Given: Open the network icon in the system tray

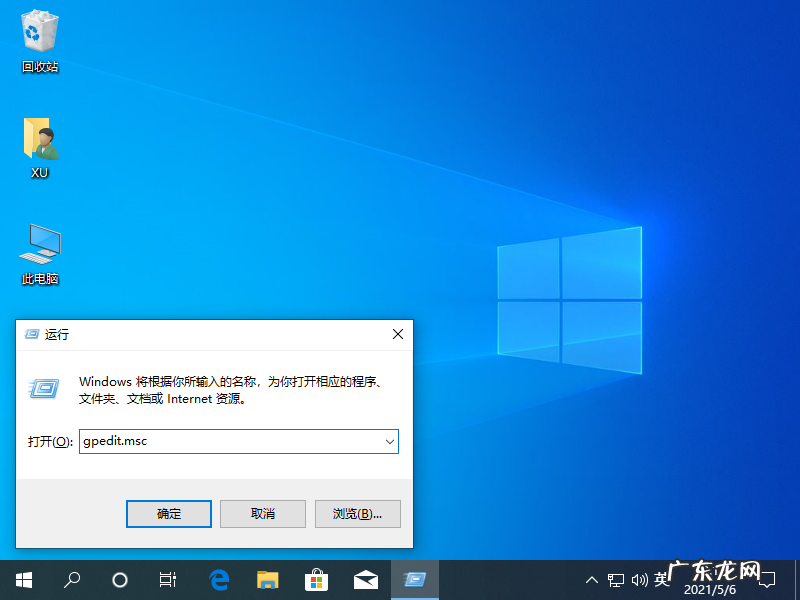Looking at the screenshot, I should pos(616,580).
